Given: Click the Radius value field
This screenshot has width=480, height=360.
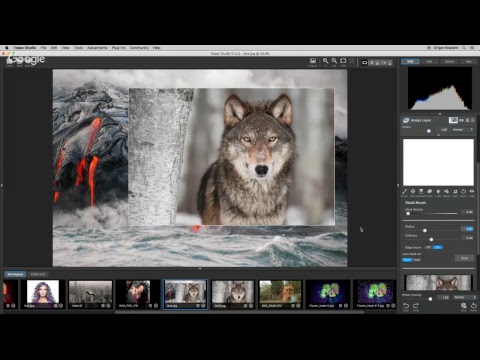Looking at the screenshot, I should tap(468, 229).
